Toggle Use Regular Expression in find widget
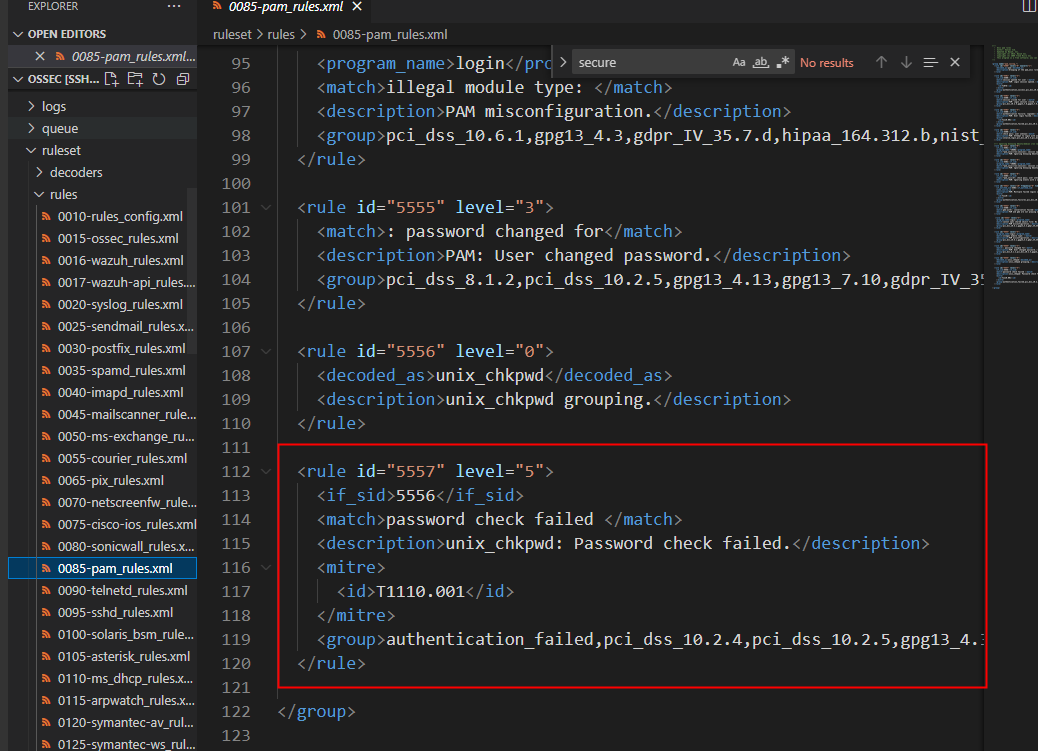1038x751 pixels. [782, 62]
